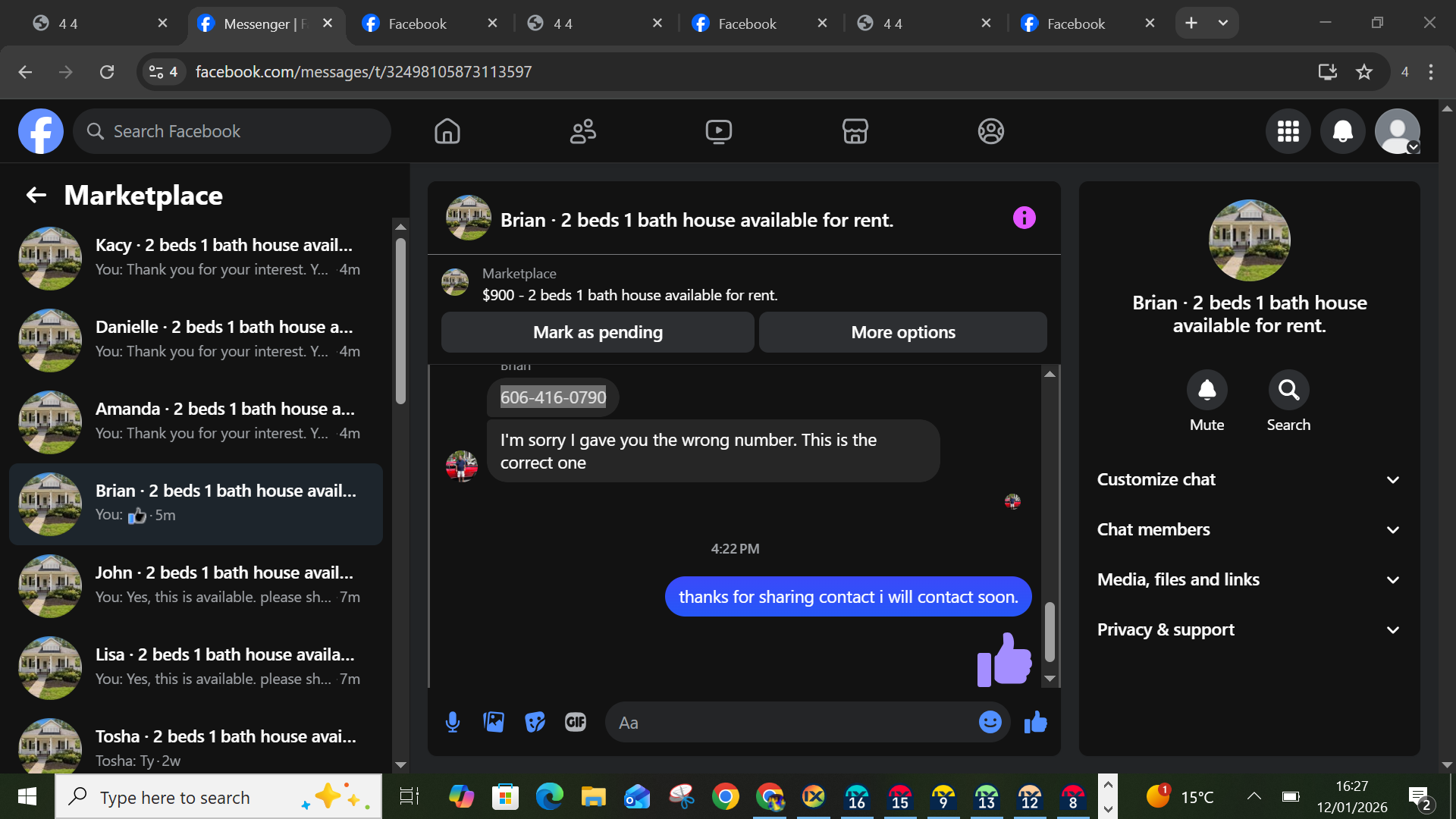The width and height of the screenshot is (1456, 819).
Task: Click the Mark as pending button
Action: 598,332
